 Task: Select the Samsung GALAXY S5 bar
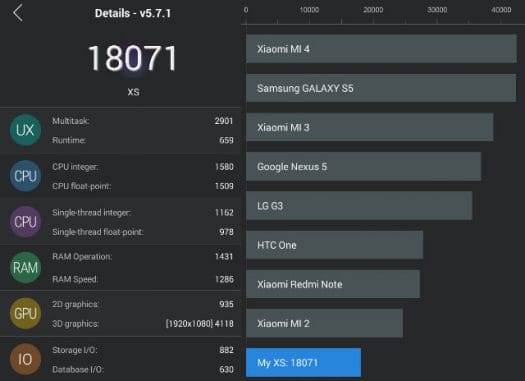point(381,88)
